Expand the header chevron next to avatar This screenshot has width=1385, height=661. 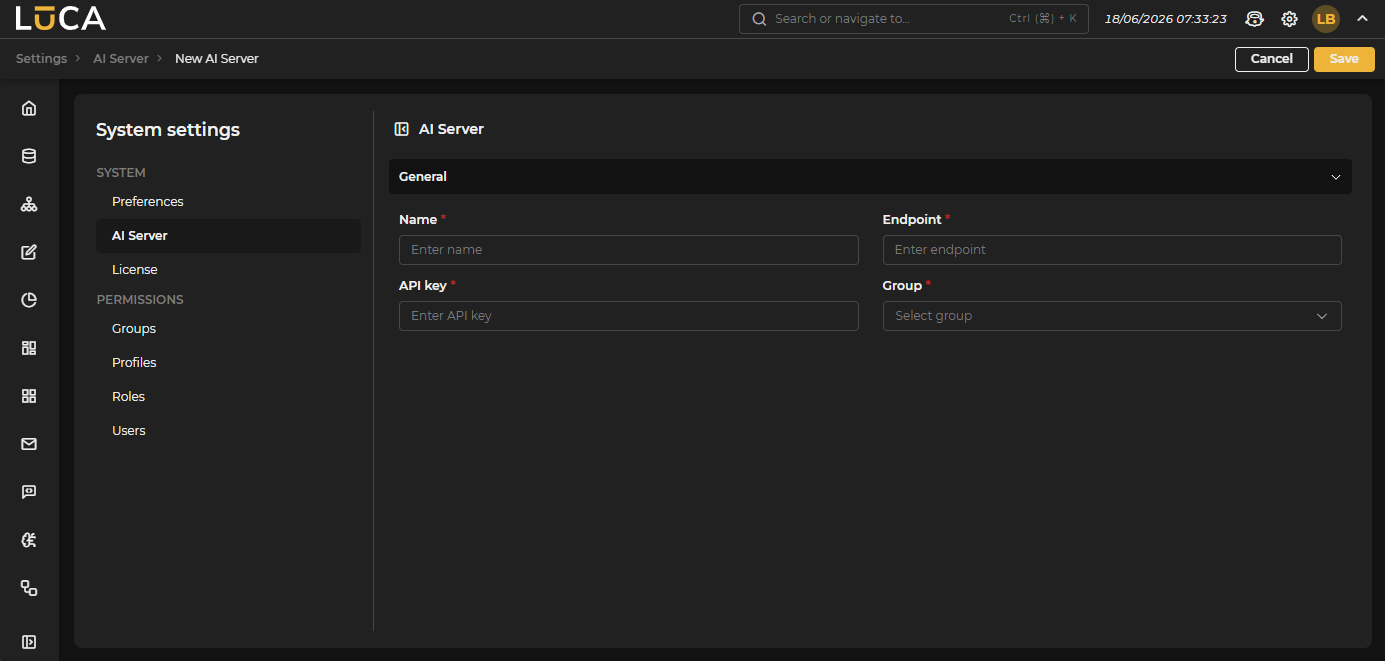(x=1362, y=19)
